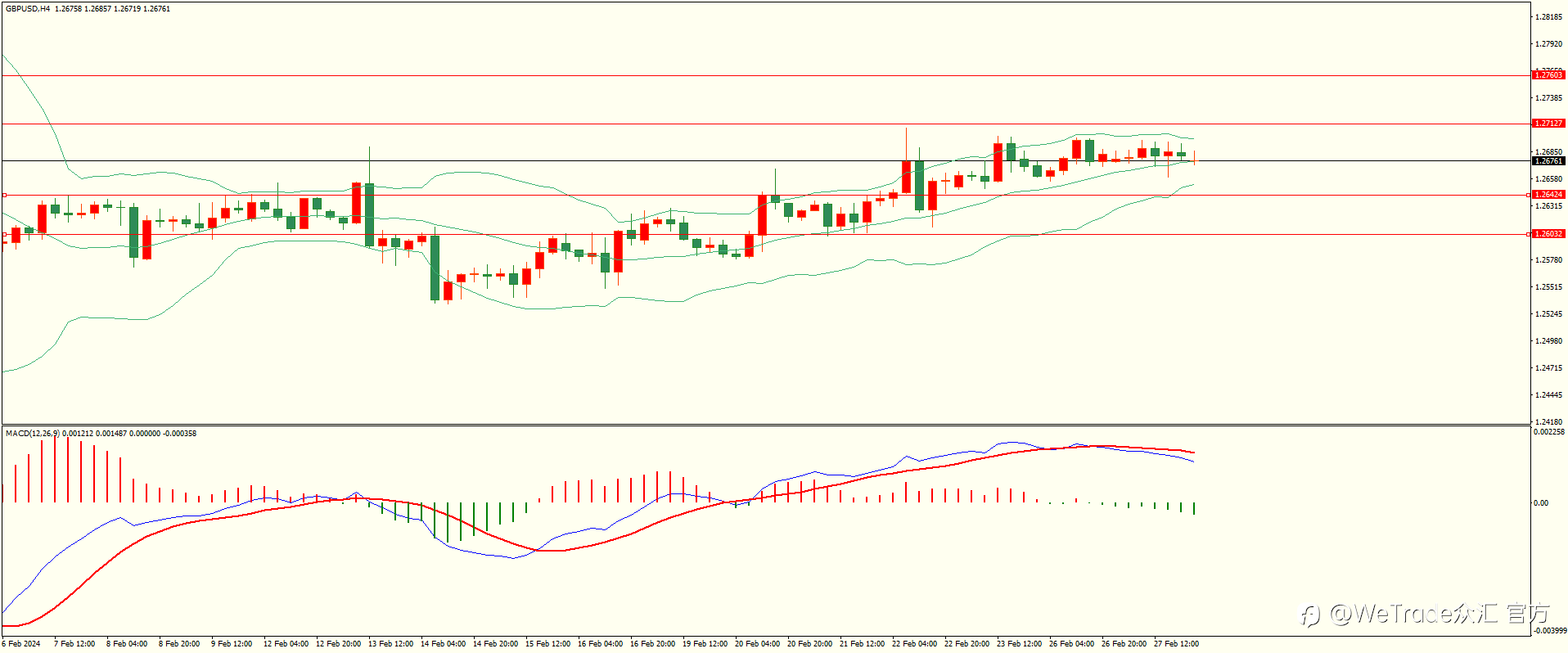Click the 1.28185 price axis label

tap(1549, 17)
